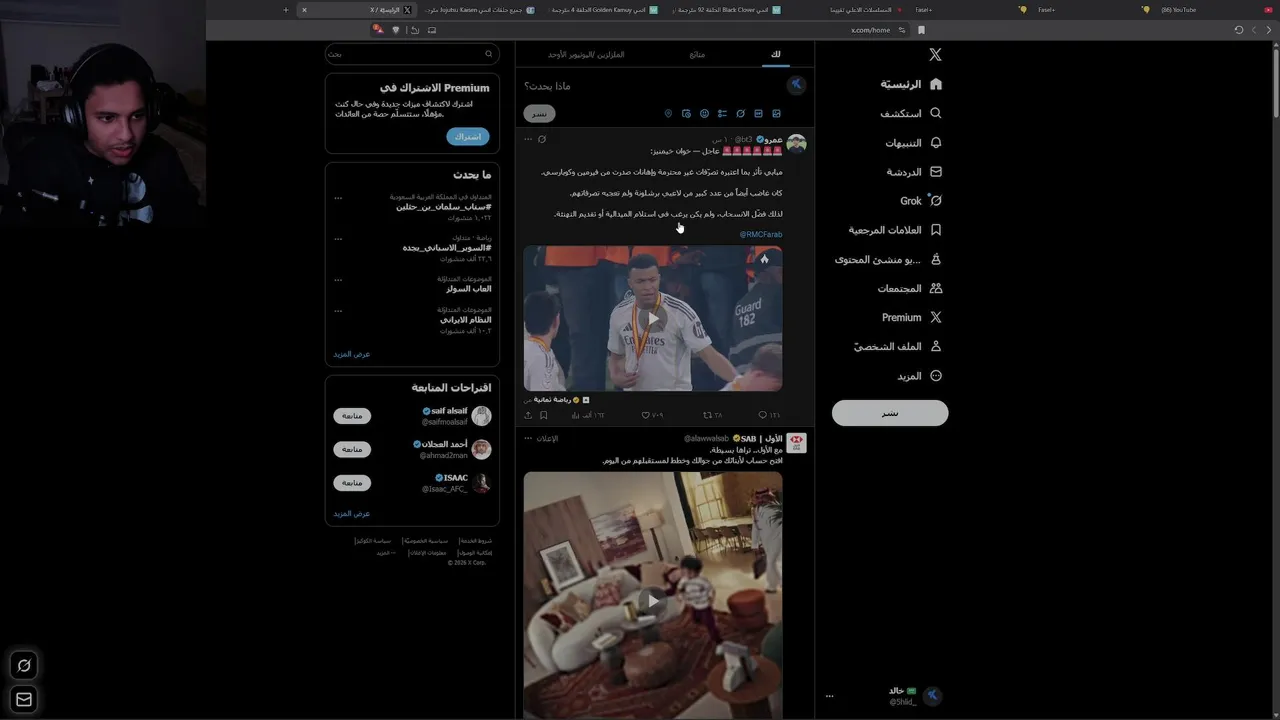
Task: Follow أحمد العجلان
Action: (352, 450)
